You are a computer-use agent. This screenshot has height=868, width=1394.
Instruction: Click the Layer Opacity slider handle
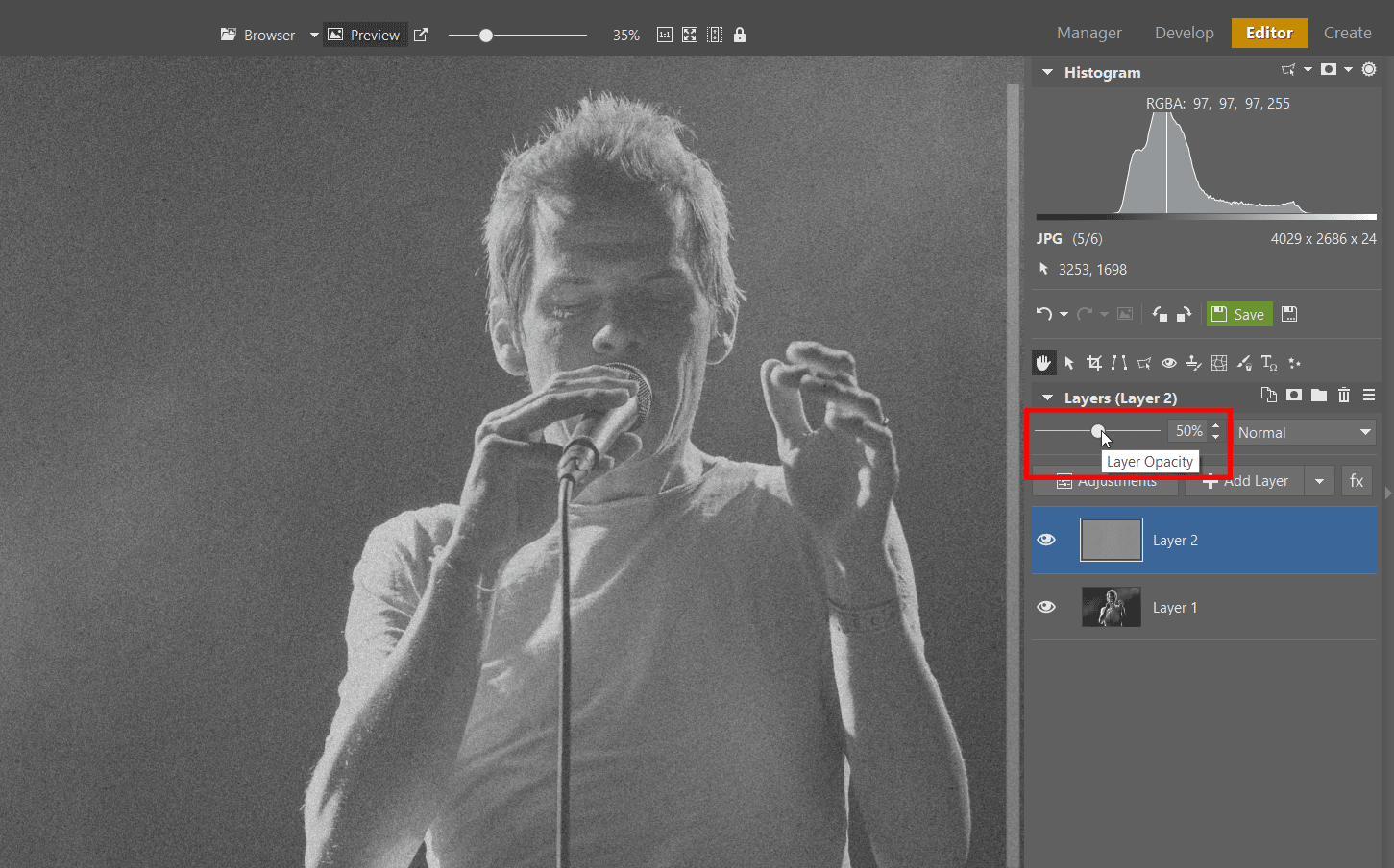coord(1098,431)
